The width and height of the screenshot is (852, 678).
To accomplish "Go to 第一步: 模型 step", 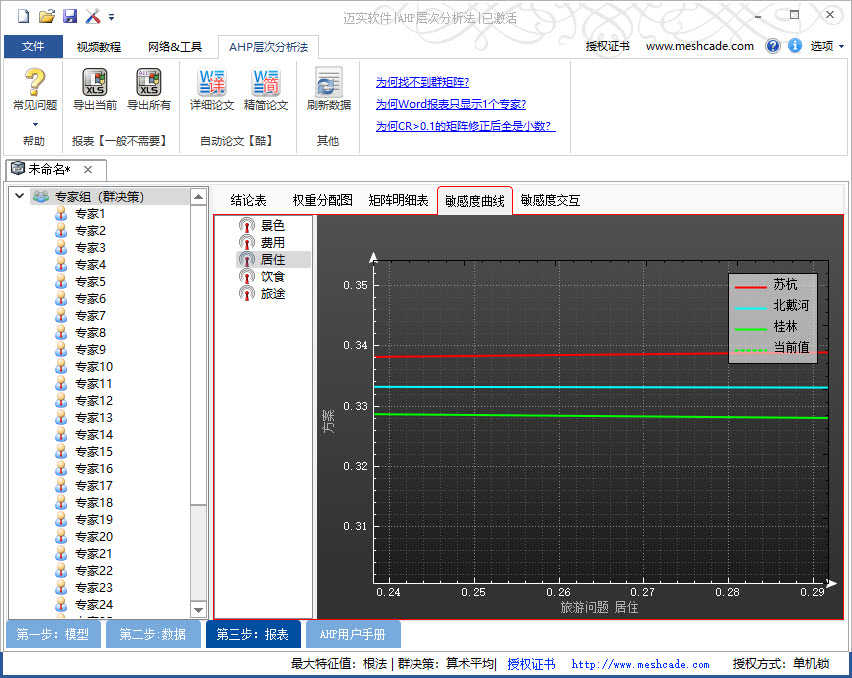I will [53, 634].
